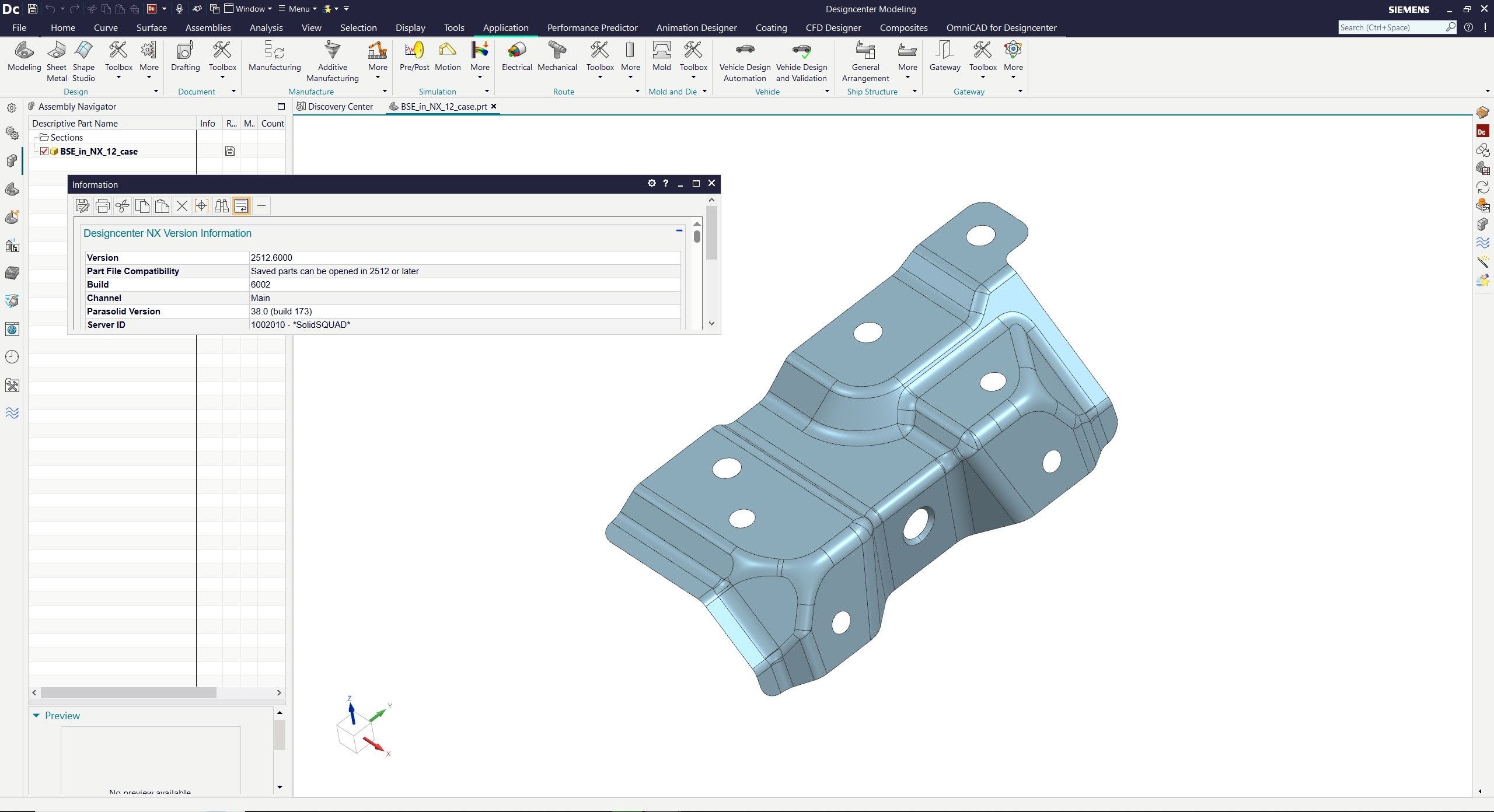This screenshot has width=1494, height=812.
Task: Uncheck the BSE_in_NX_12_case checkbox
Action: coord(44,151)
